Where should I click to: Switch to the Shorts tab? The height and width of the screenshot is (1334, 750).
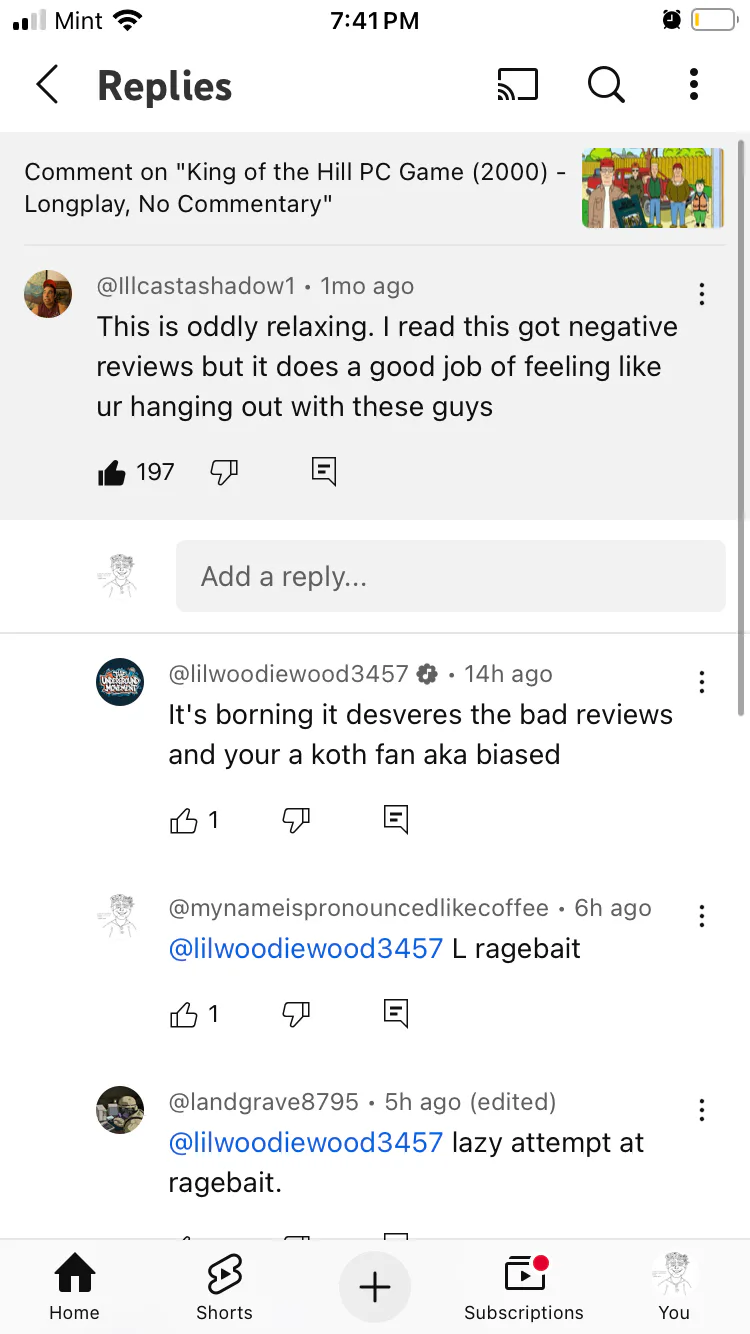click(x=224, y=1288)
